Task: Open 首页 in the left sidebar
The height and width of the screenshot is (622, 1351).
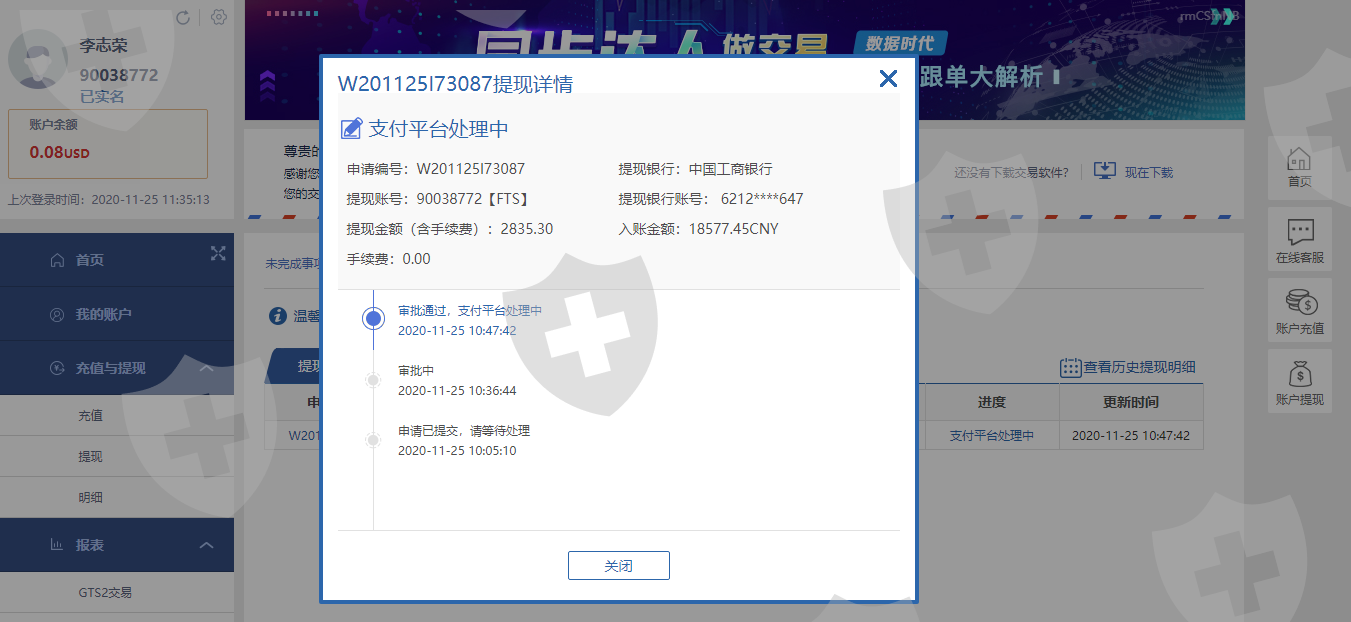Action: [117, 260]
